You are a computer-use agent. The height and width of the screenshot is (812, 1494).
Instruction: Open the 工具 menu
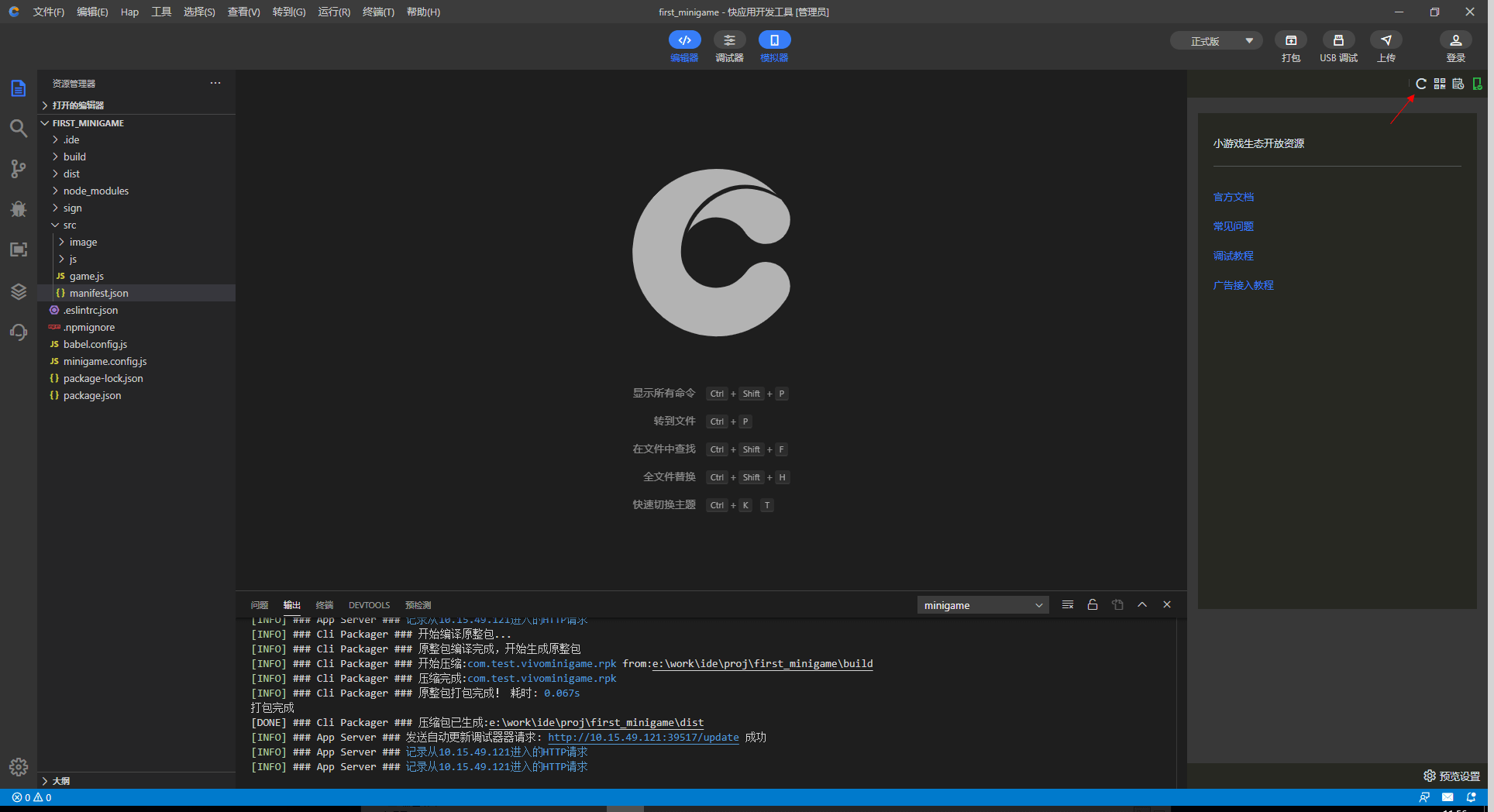[x=161, y=12]
